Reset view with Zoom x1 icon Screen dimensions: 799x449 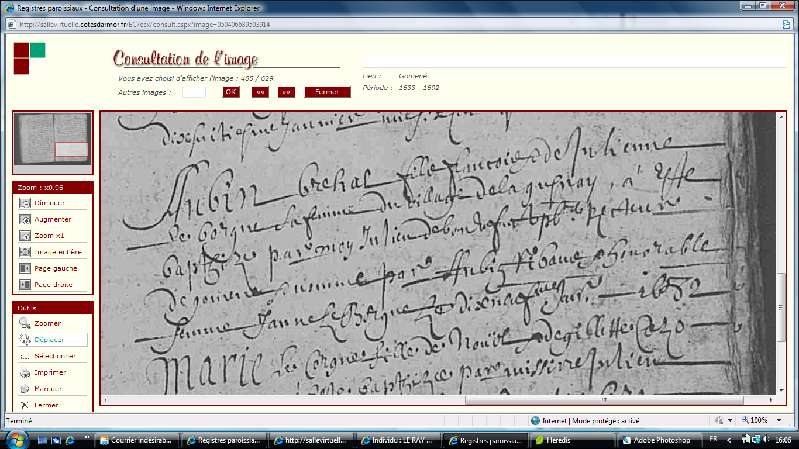click(24, 236)
